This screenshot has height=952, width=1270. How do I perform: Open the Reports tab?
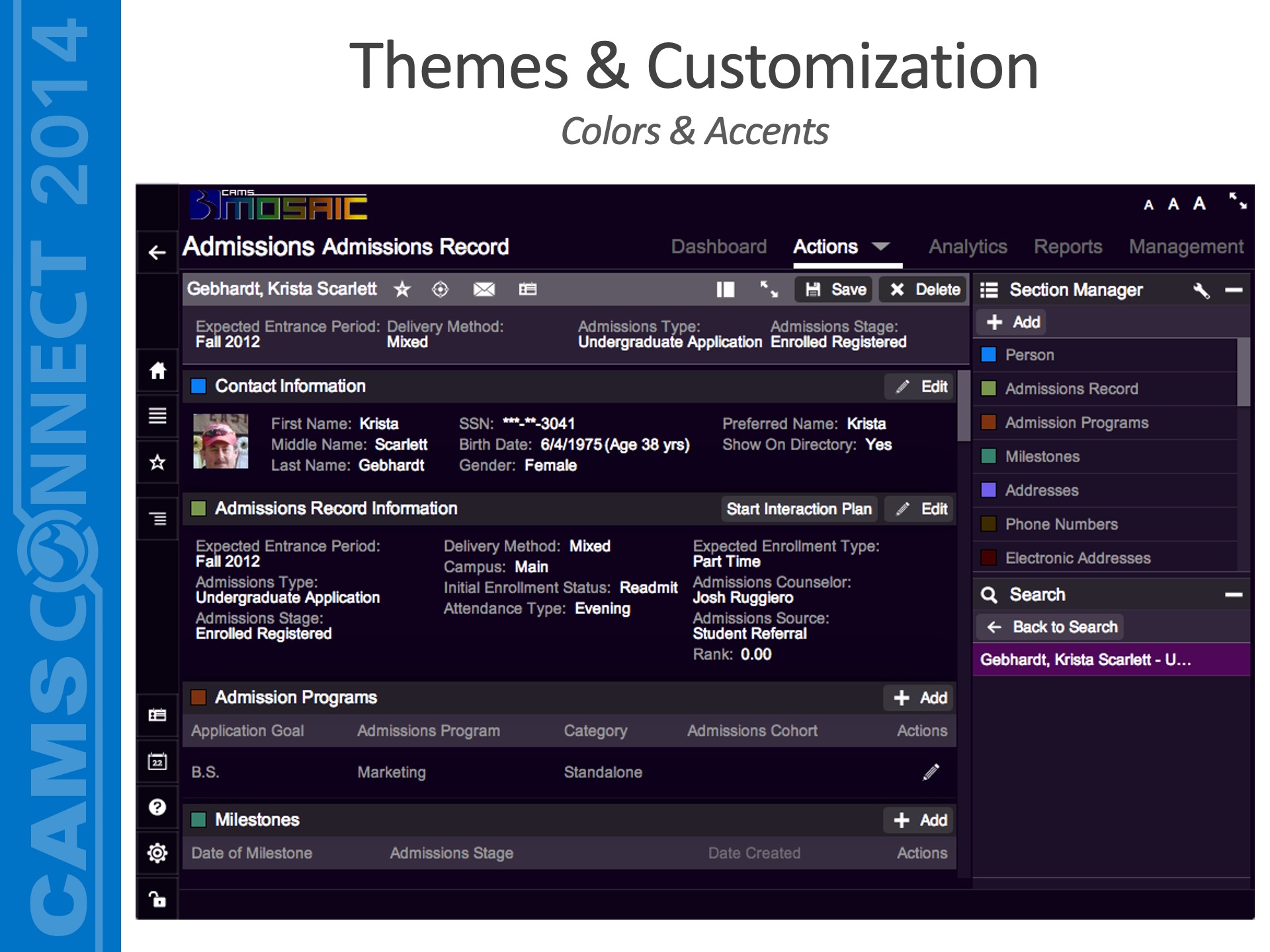(1068, 247)
